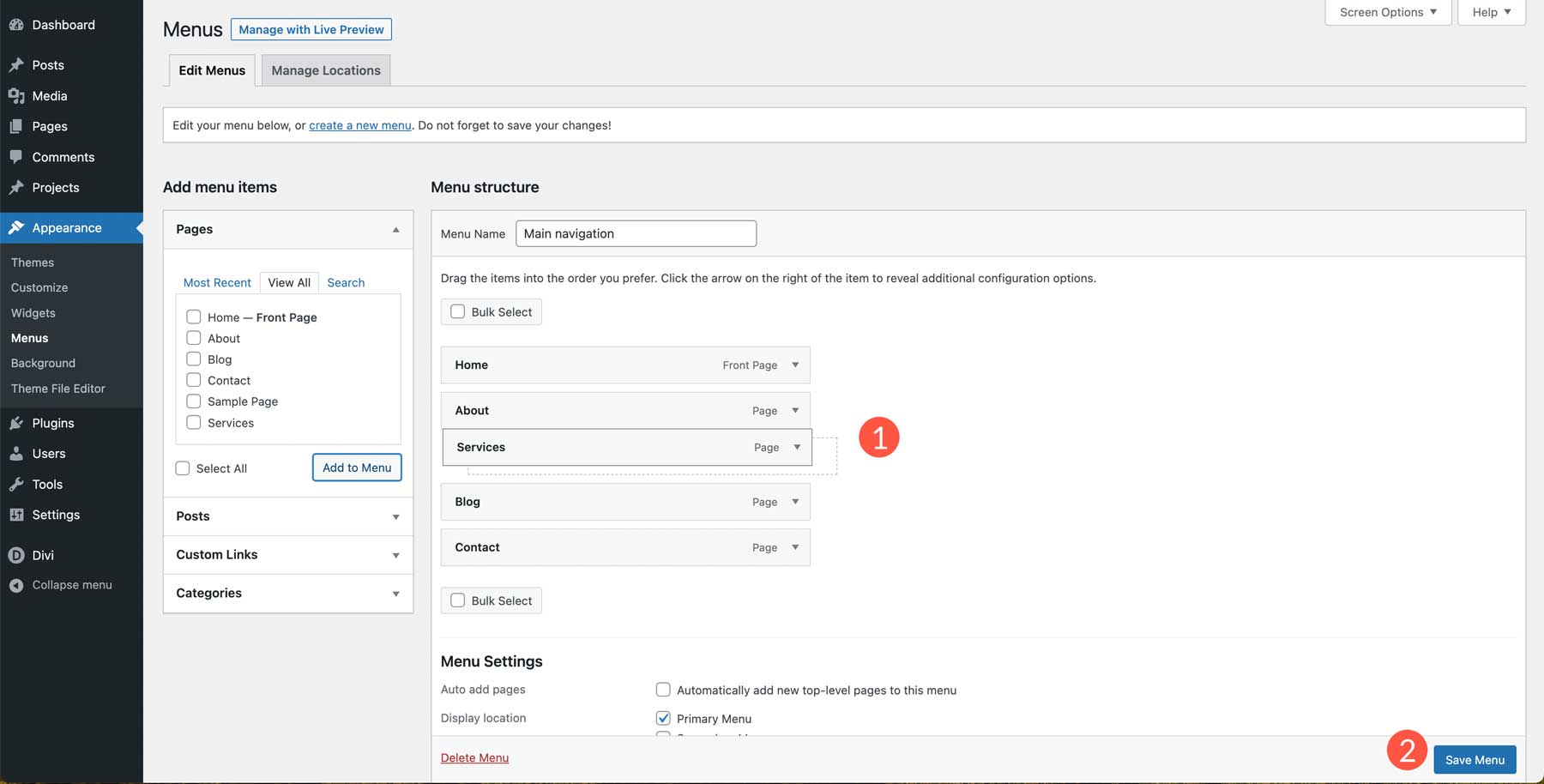Expand the Posts panel
Screen dimensions: 1544x784
point(395,517)
